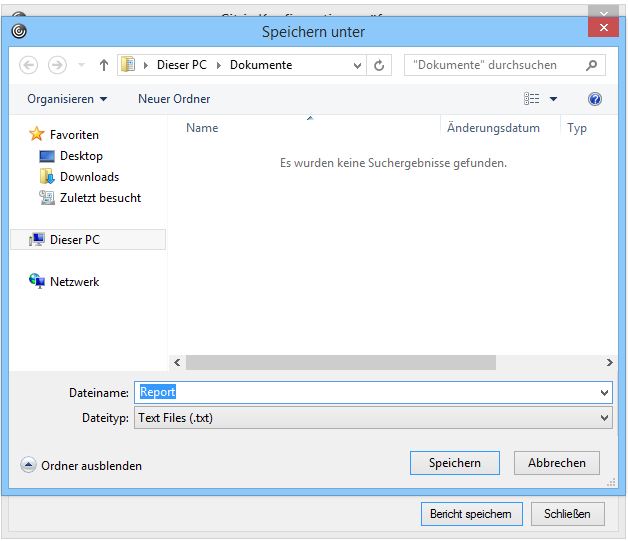Expand the address bar path dropdown
This screenshot has height=541, width=628.
pyautogui.click(x=358, y=65)
